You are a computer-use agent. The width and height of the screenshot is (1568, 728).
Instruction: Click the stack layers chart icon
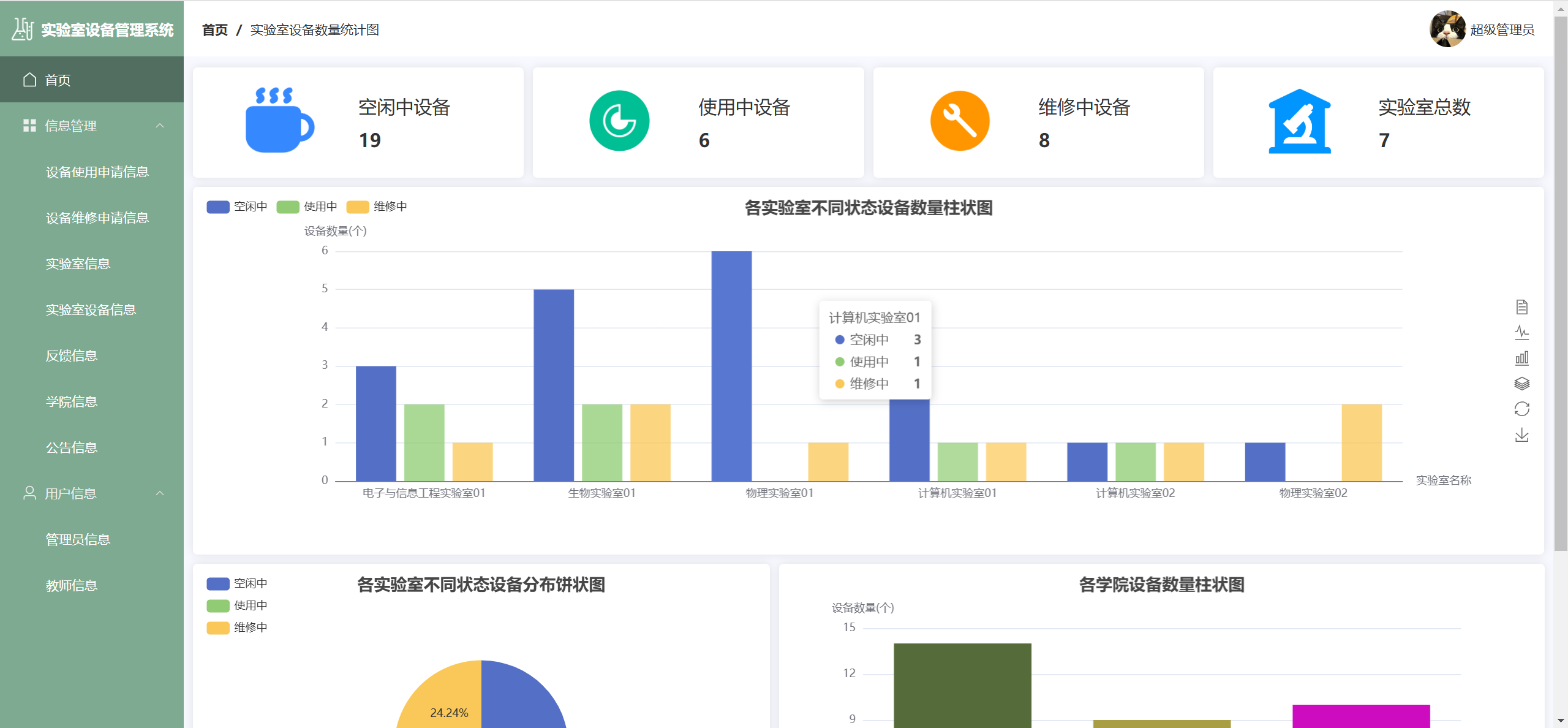click(1521, 384)
